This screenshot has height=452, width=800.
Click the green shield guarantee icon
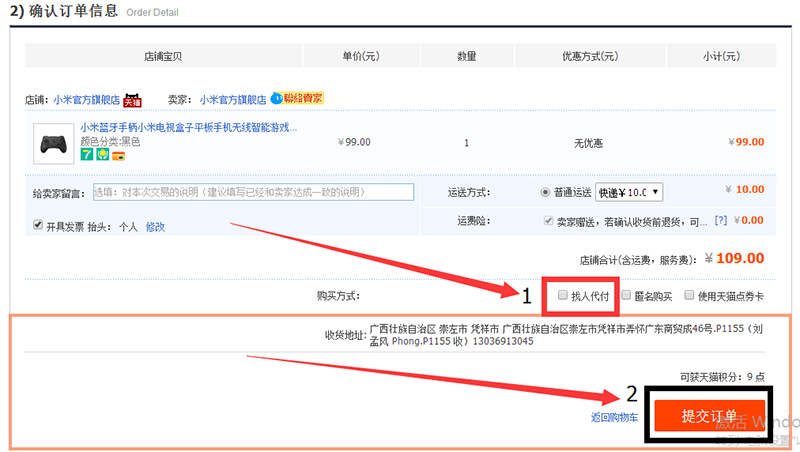pyautogui.click(x=103, y=154)
